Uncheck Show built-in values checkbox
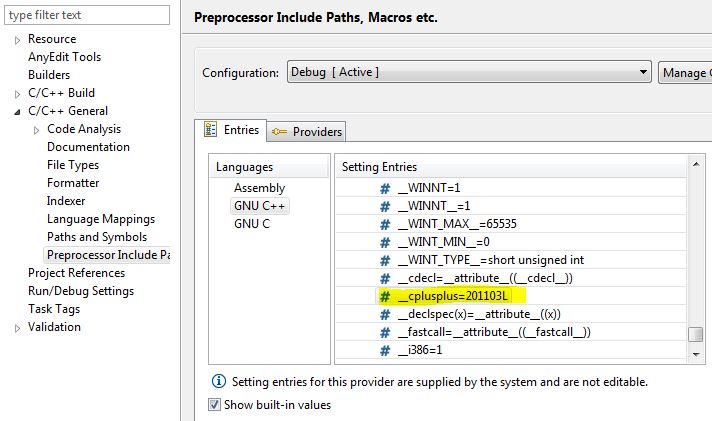This screenshot has width=712, height=421. pos(215,405)
